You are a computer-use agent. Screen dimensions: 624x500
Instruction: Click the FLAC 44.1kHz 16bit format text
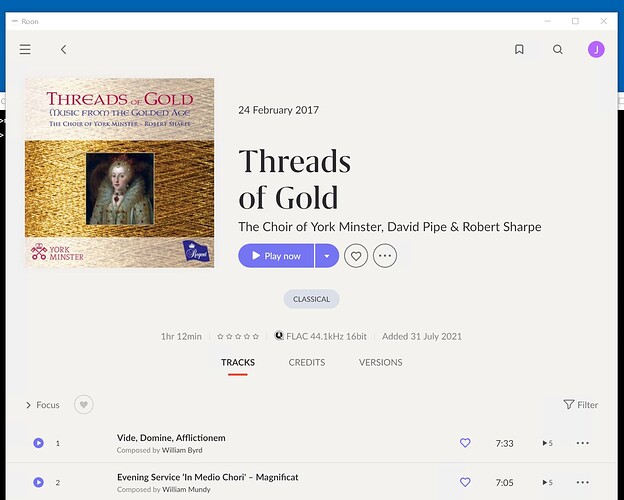pos(326,336)
